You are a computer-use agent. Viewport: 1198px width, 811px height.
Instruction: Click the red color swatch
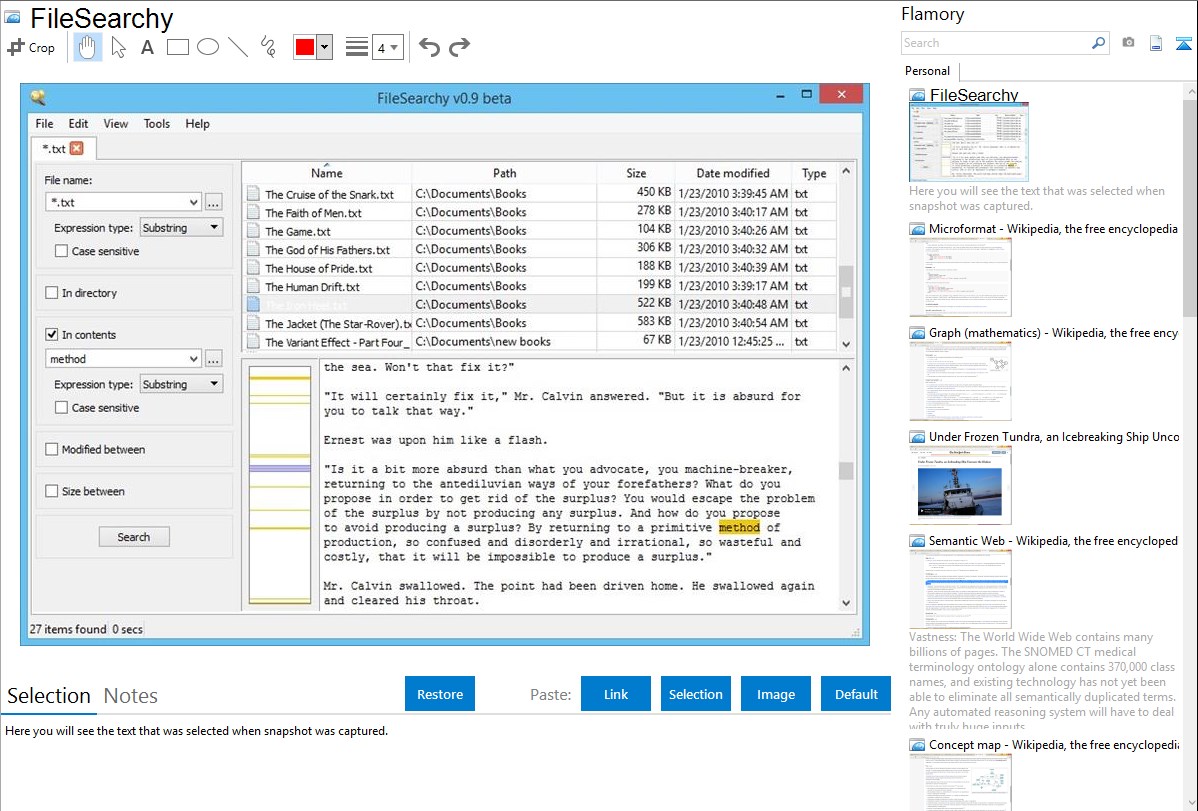click(305, 47)
